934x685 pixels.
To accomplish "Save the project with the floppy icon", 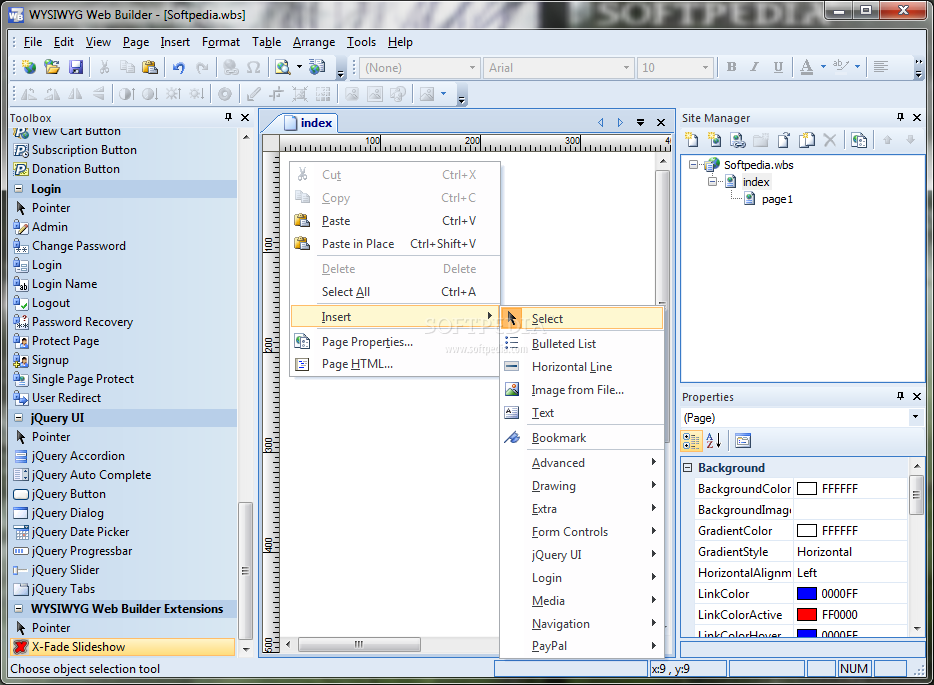I will pyautogui.click(x=76, y=67).
